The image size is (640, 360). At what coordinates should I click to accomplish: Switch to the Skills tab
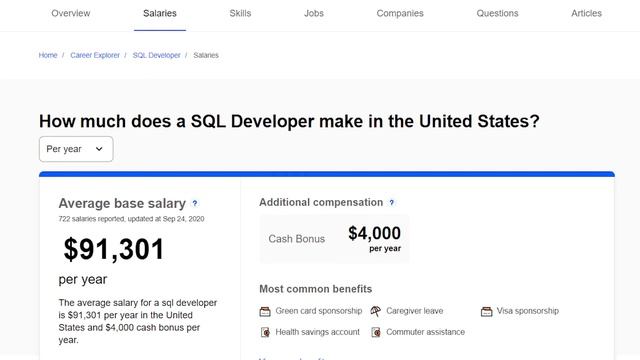[240, 13]
